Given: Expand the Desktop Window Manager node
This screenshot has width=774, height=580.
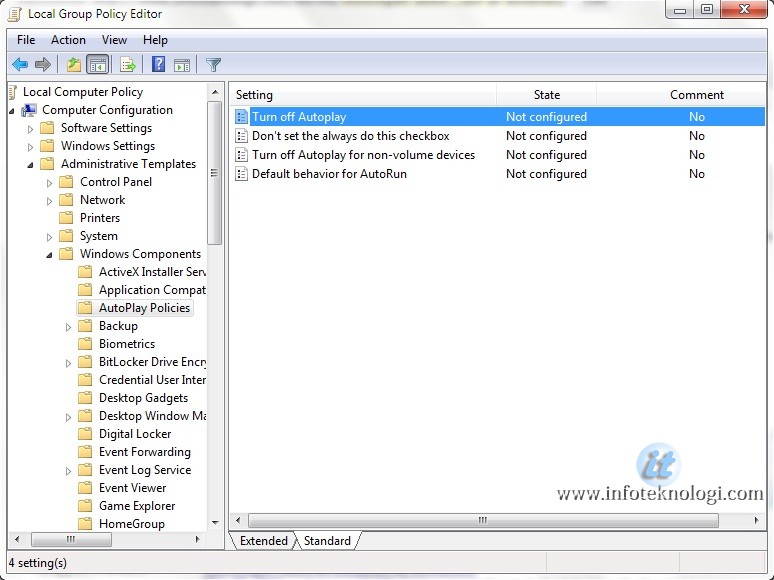Looking at the screenshot, I should [69, 417].
